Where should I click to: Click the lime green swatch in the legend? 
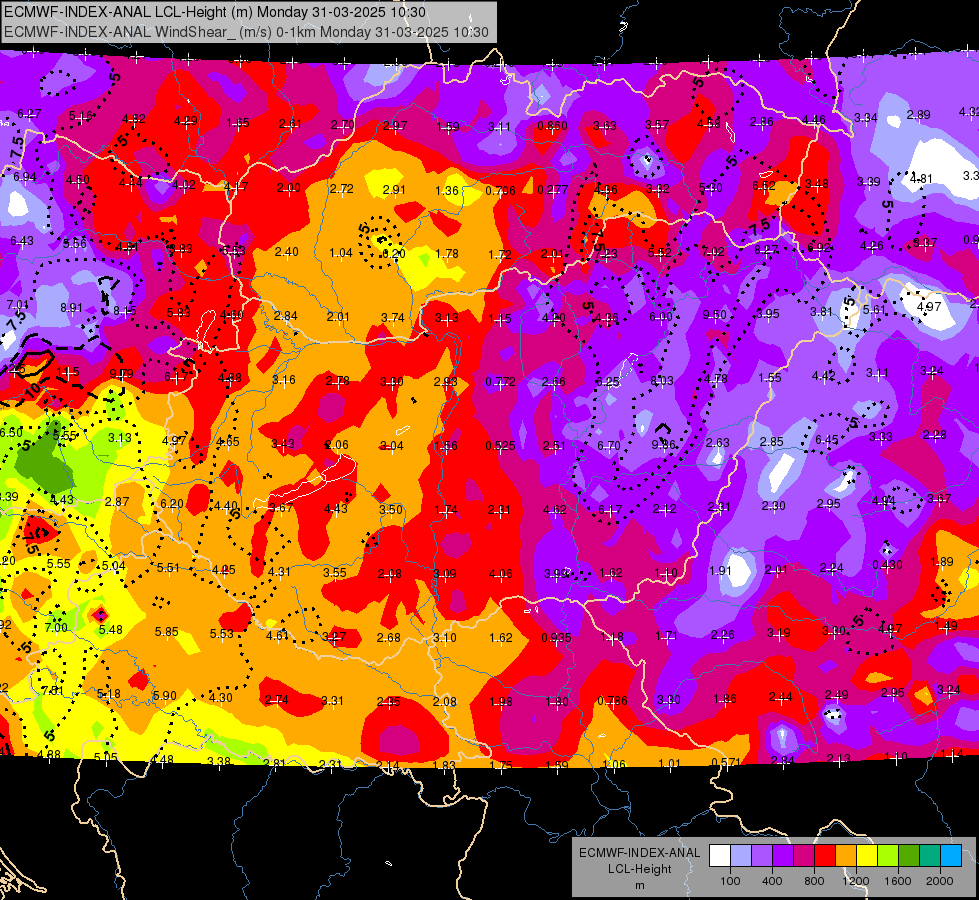[888, 856]
